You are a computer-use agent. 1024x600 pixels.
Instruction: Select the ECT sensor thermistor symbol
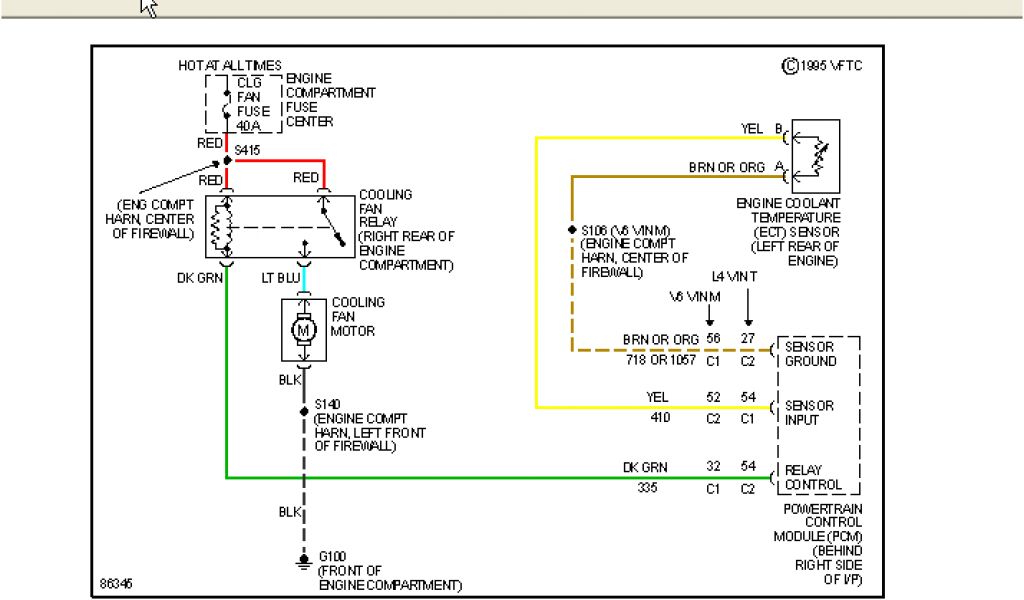pos(816,156)
